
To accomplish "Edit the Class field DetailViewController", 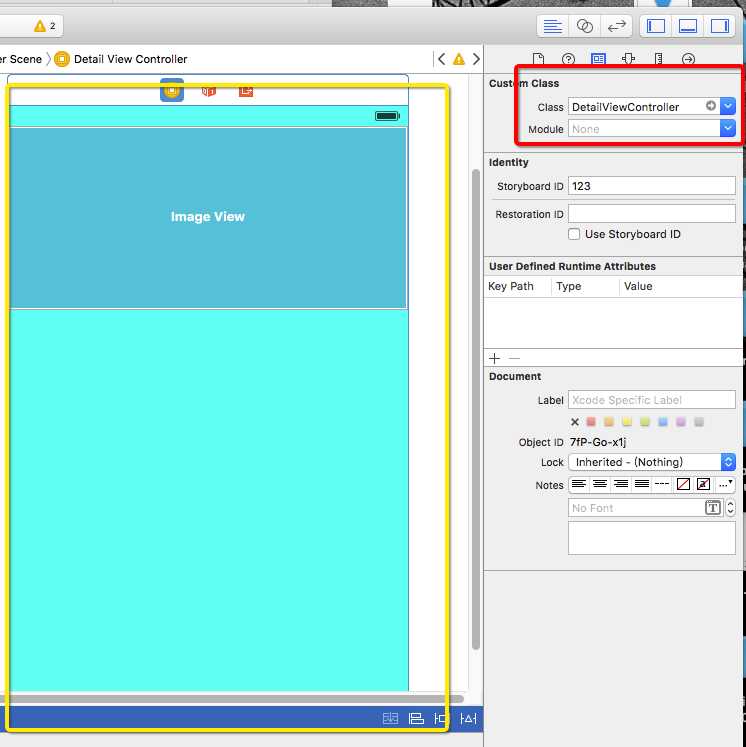I will [637, 107].
